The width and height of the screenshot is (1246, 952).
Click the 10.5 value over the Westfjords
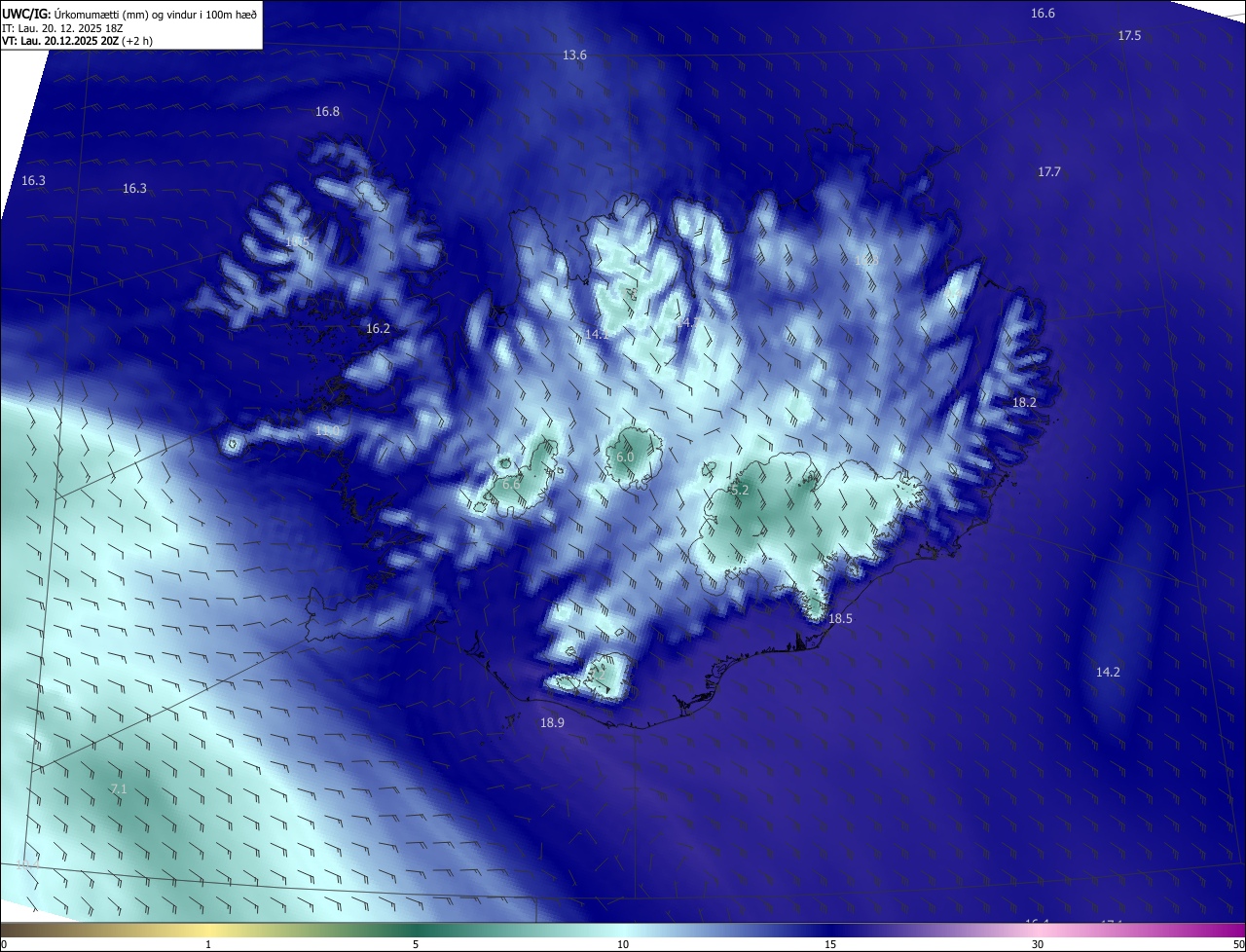tap(296, 241)
